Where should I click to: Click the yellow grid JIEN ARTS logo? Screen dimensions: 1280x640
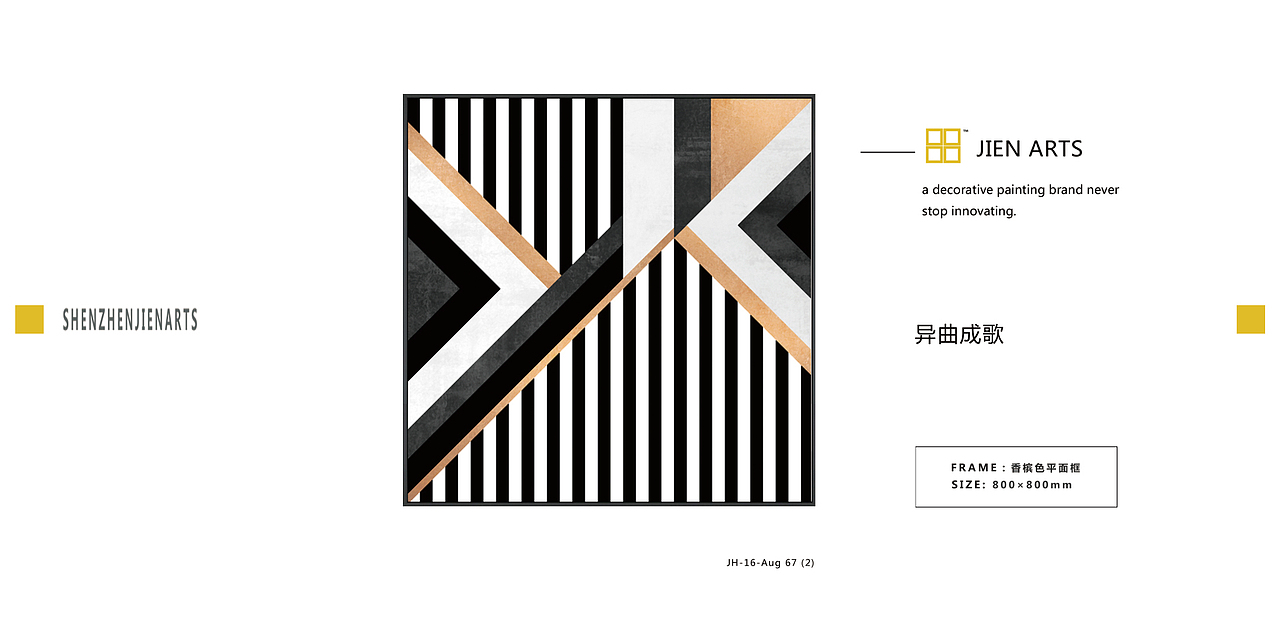pyautogui.click(x=942, y=145)
